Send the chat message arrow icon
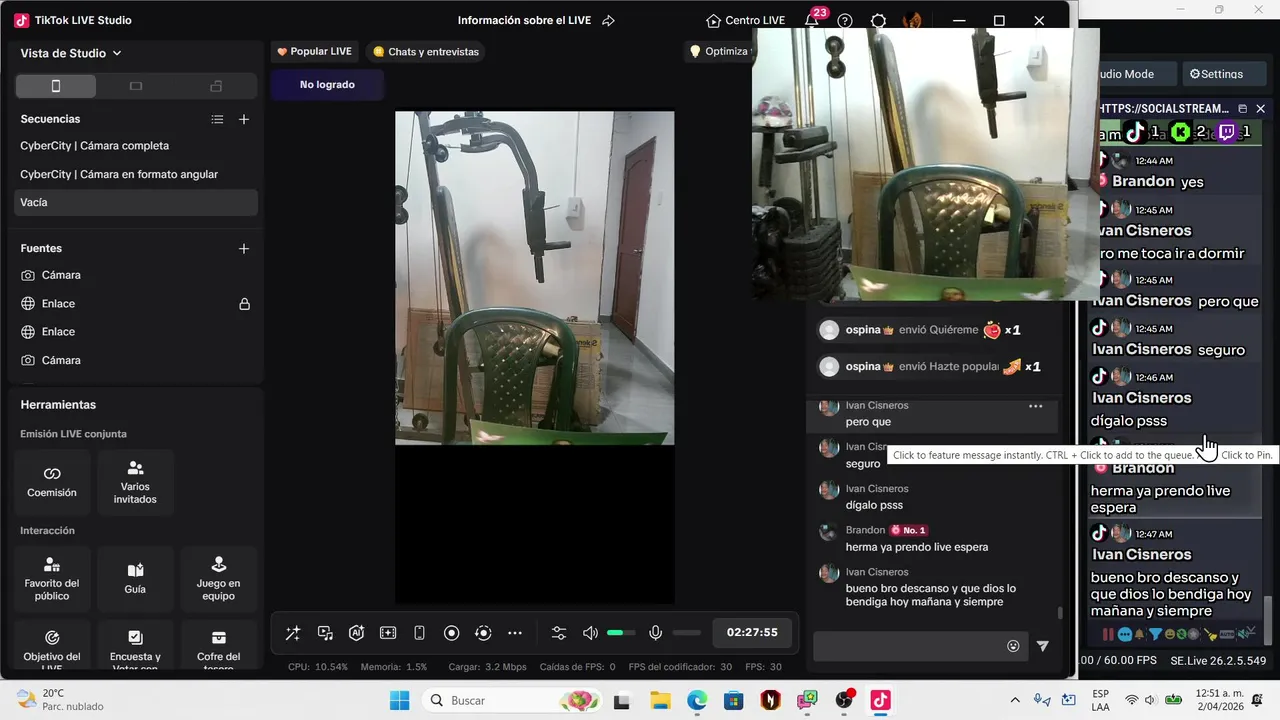Viewport: 1280px width, 720px height. pyautogui.click(x=1043, y=646)
